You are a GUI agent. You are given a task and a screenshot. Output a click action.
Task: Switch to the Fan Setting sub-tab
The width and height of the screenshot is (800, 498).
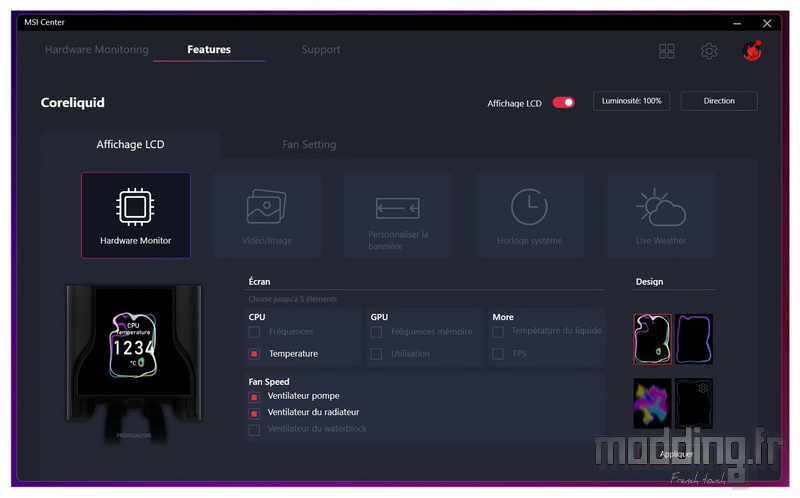click(309, 144)
